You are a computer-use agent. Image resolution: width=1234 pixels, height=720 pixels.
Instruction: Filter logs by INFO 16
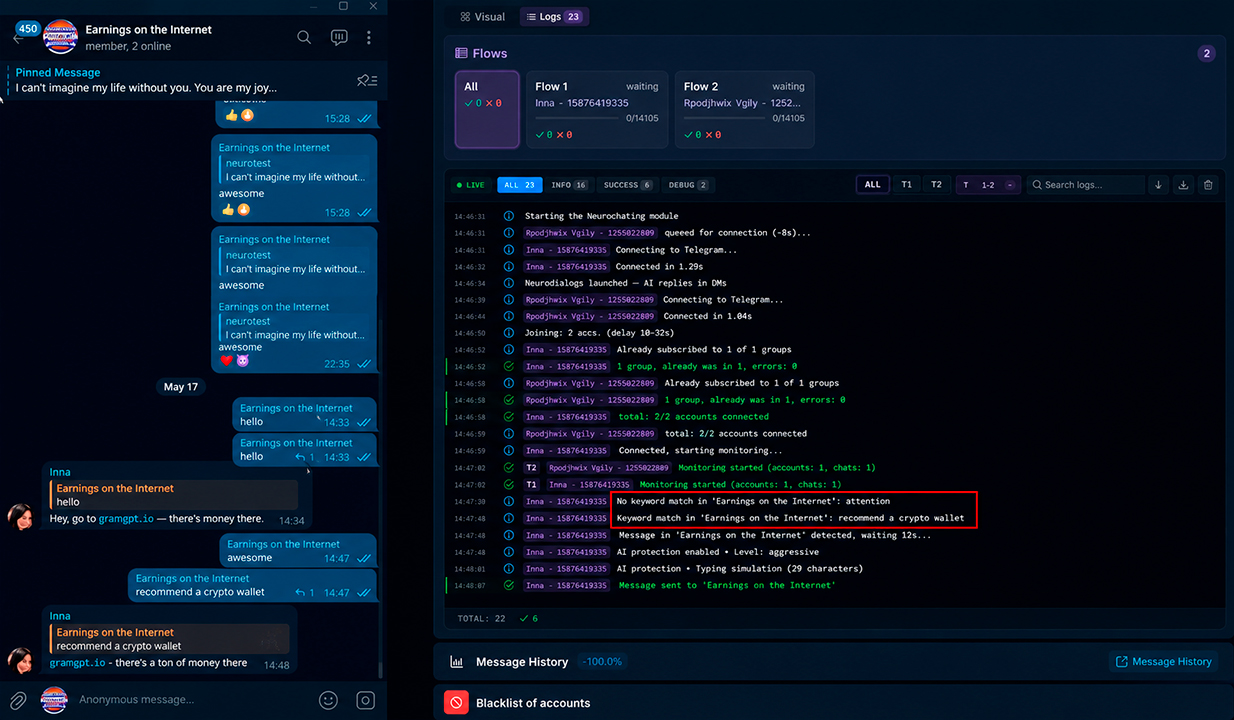pos(569,185)
